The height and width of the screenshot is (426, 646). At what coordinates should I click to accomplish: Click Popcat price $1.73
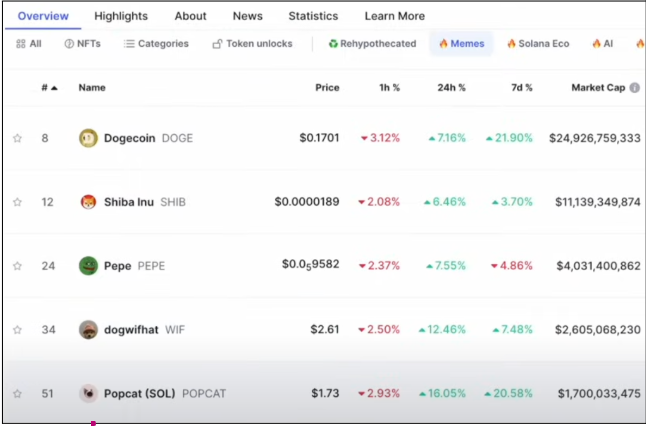point(325,393)
